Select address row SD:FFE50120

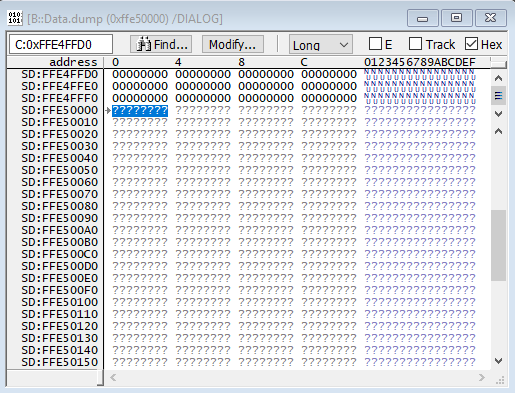tap(60, 326)
